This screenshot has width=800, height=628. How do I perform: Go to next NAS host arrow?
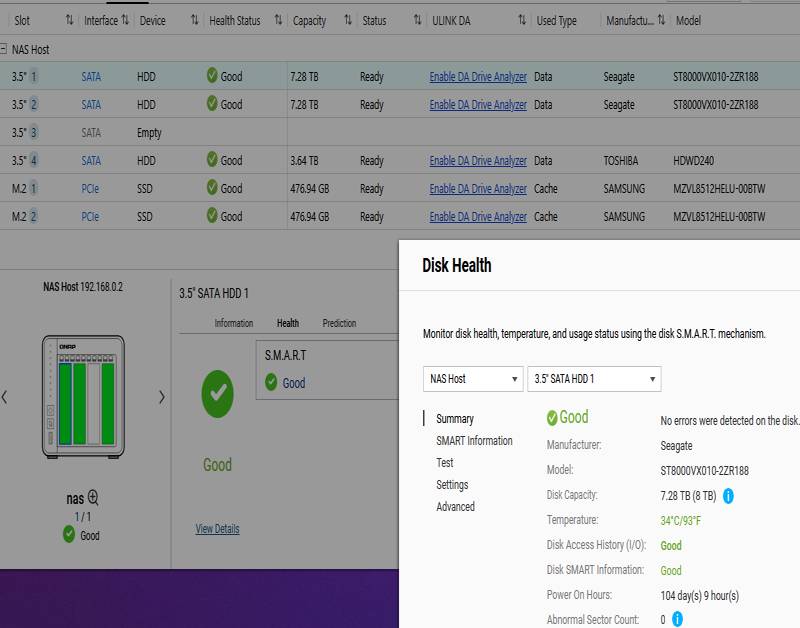pos(162,397)
